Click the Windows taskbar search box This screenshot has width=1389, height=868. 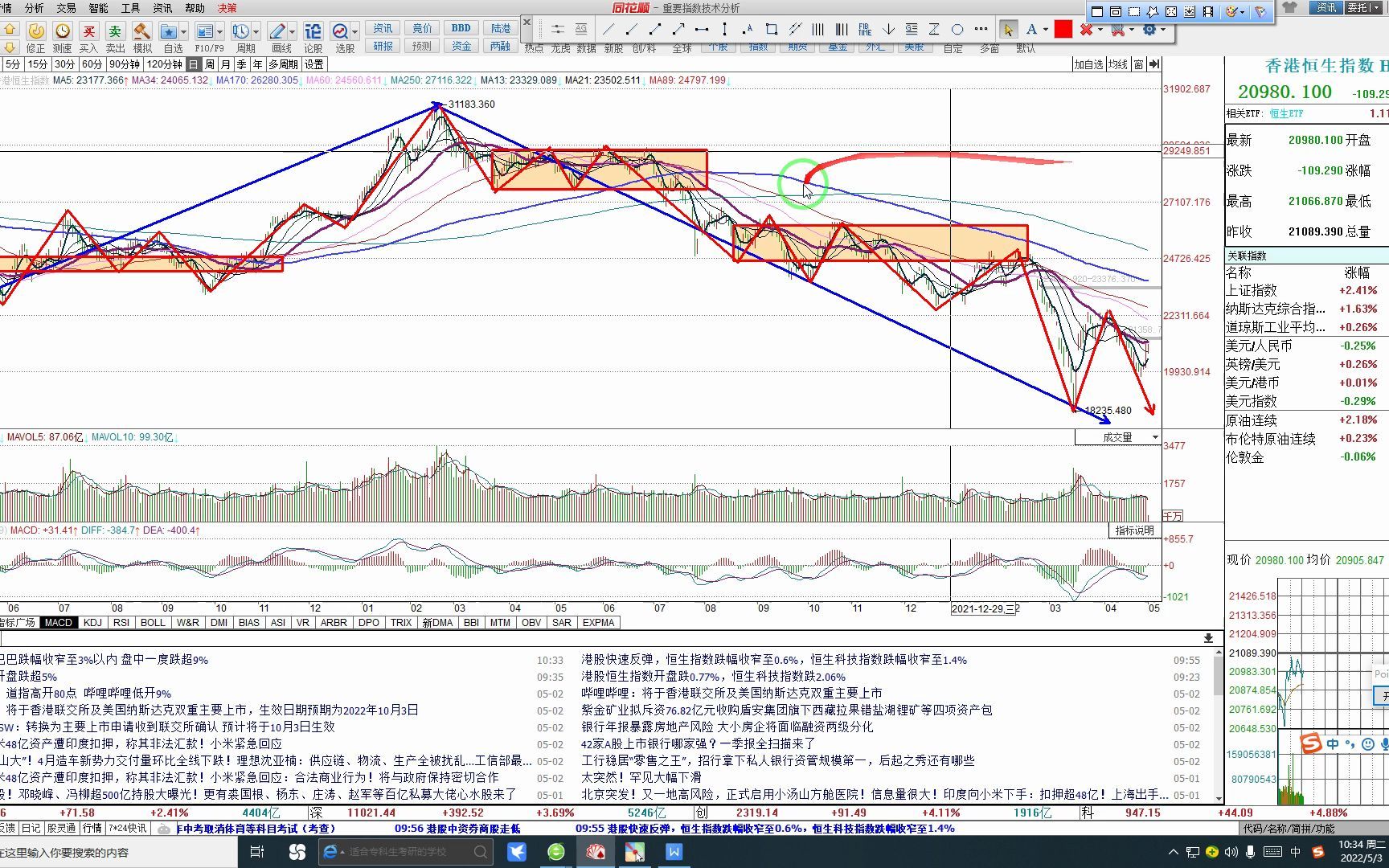coord(119,852)
